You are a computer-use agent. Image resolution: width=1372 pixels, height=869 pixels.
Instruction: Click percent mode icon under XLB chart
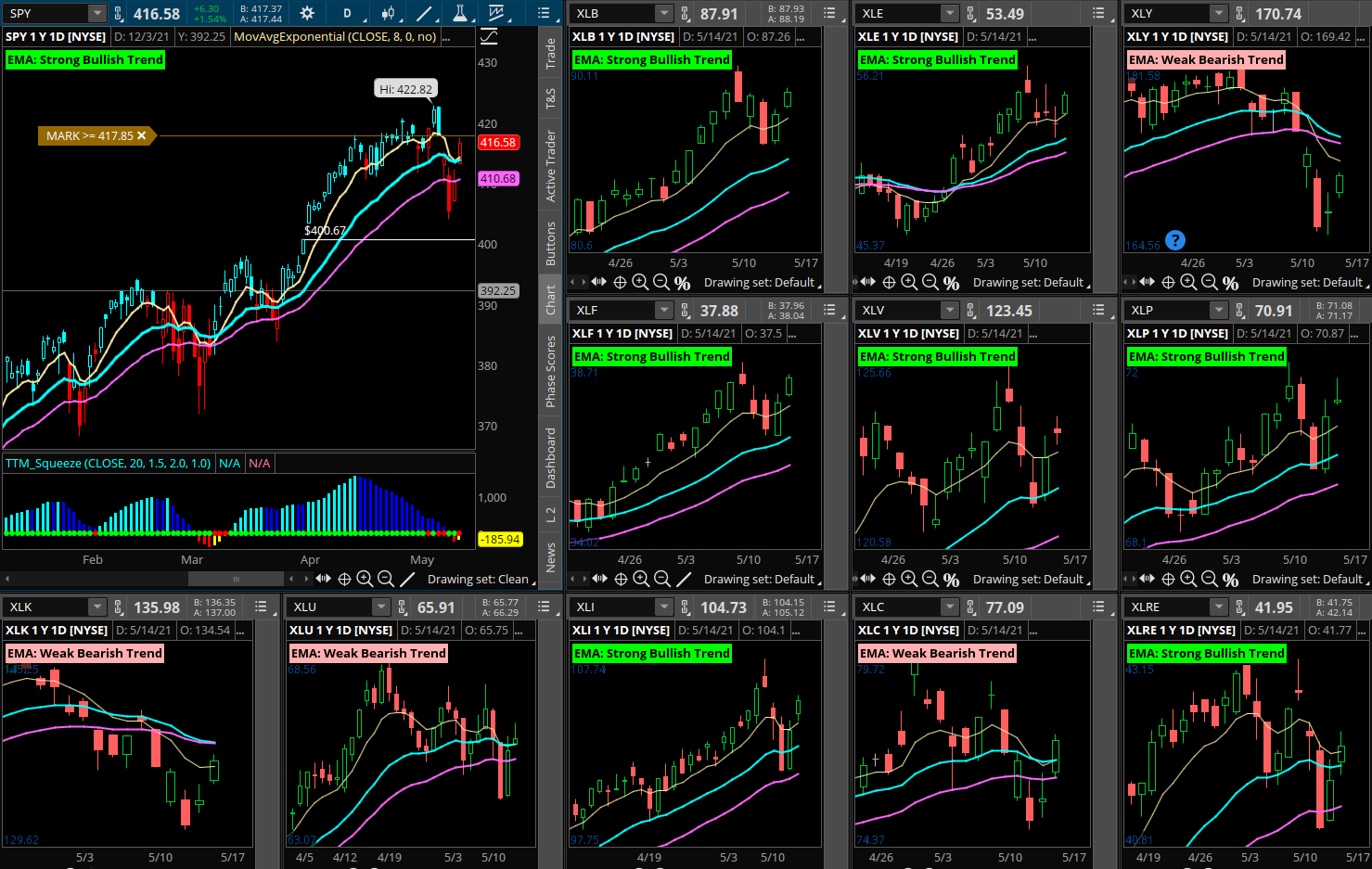click(683, 283)
